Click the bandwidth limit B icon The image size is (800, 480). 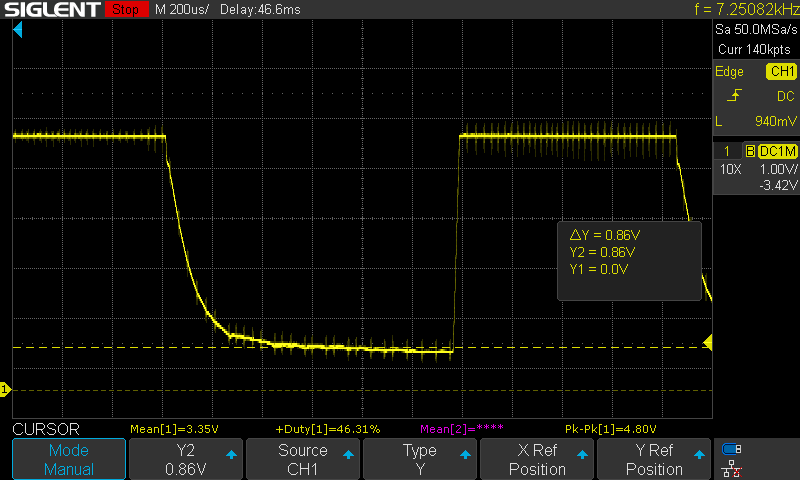tap(750, 150)
